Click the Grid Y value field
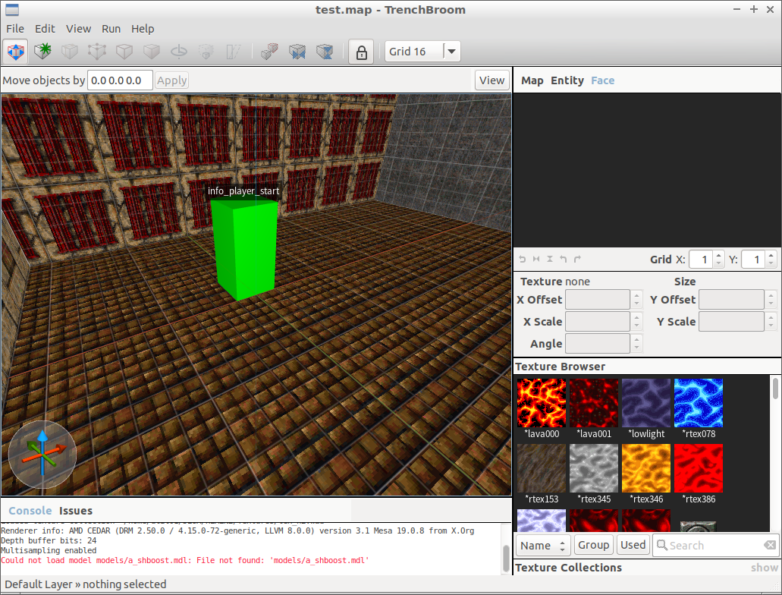 pos(754,259)
